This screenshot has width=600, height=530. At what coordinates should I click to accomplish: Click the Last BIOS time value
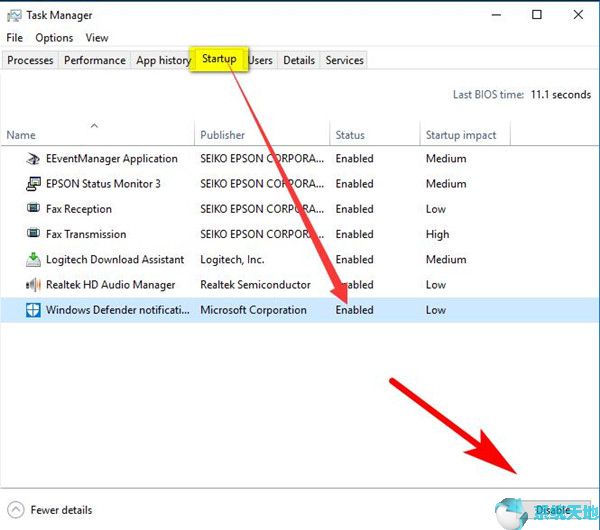click(561, 95)
